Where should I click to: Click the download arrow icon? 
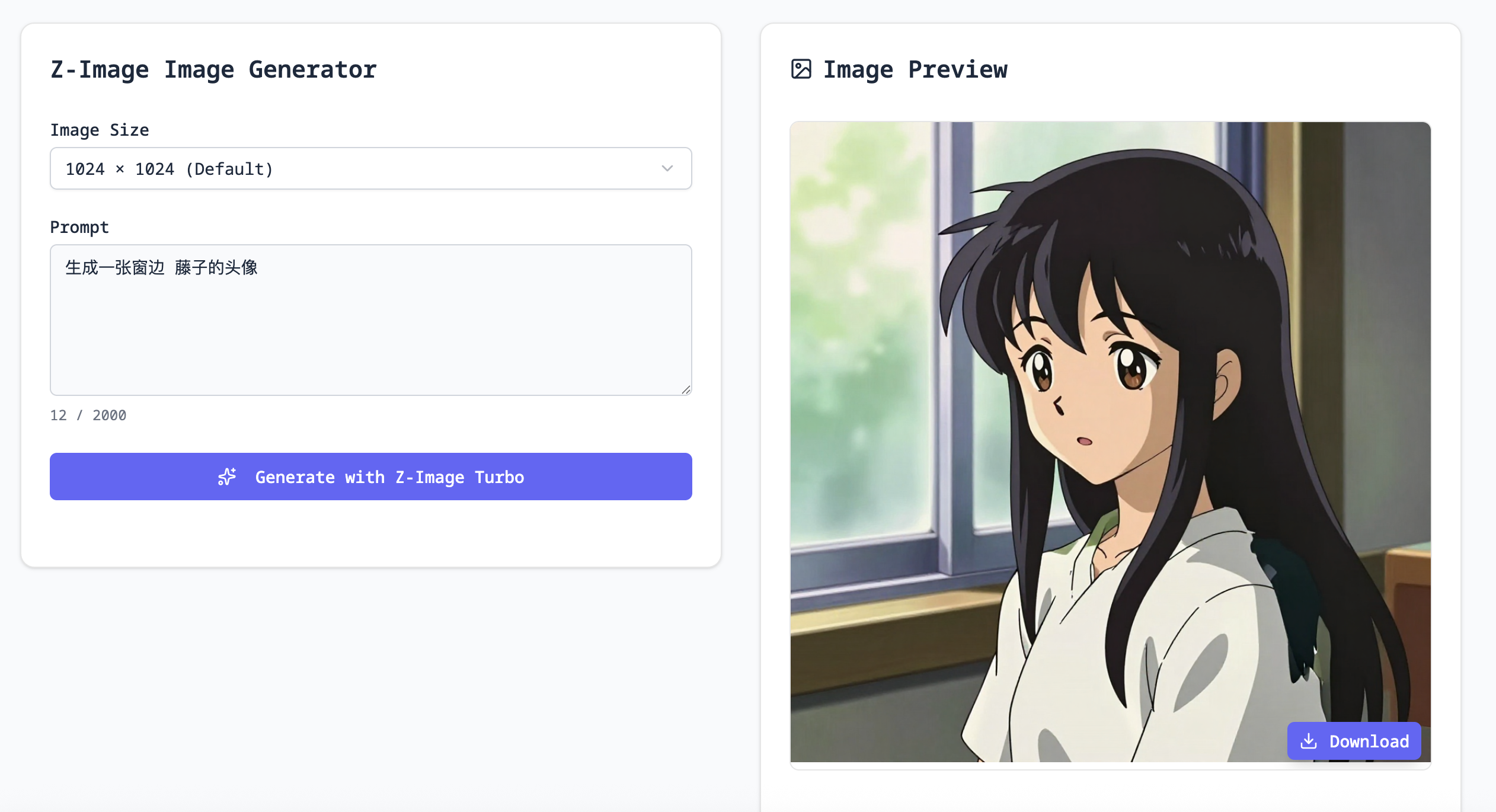coord(1308,741)
